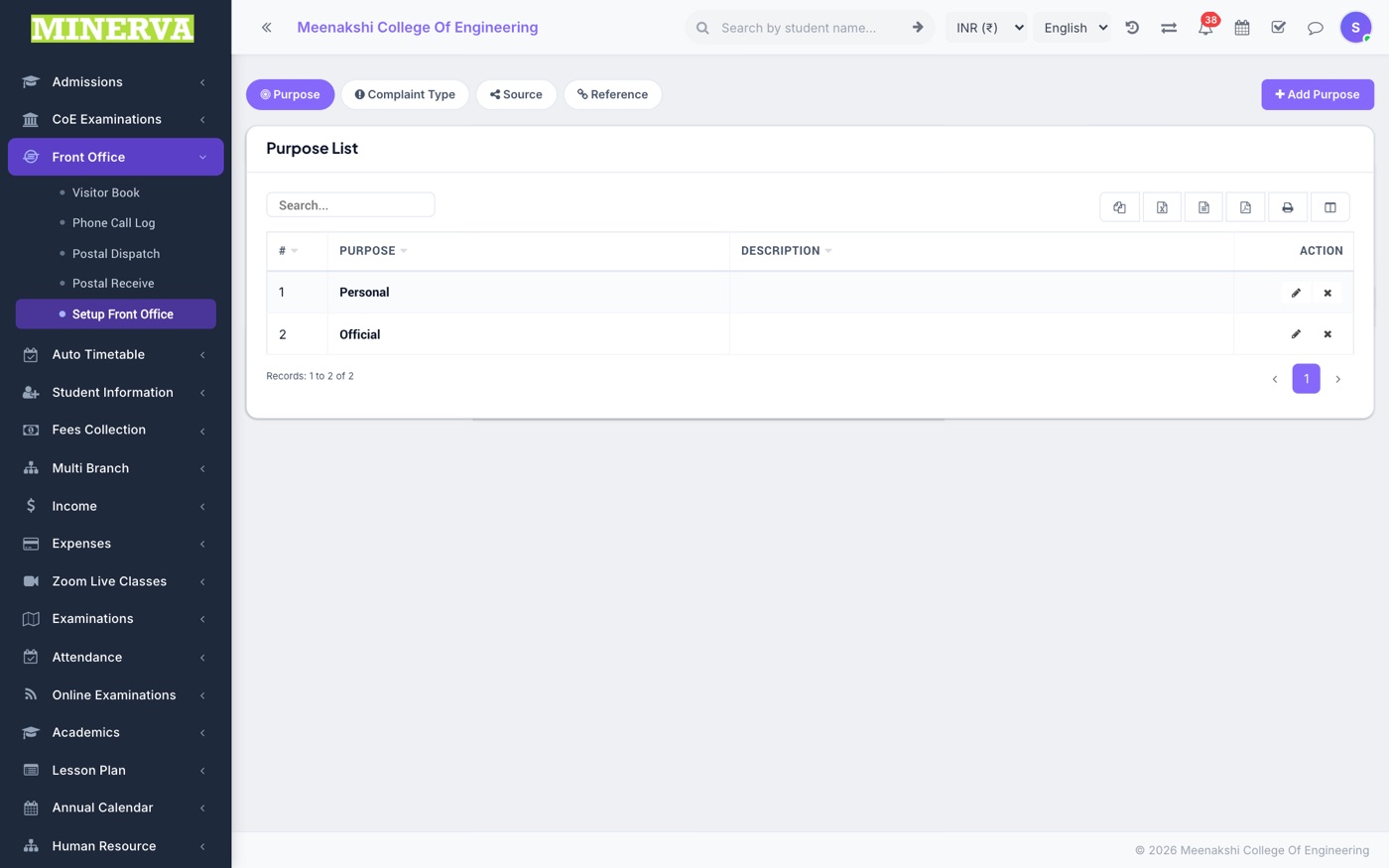Go to the next page of records
Screen dimensions: 1389x868
click(x=1338, y=379)
